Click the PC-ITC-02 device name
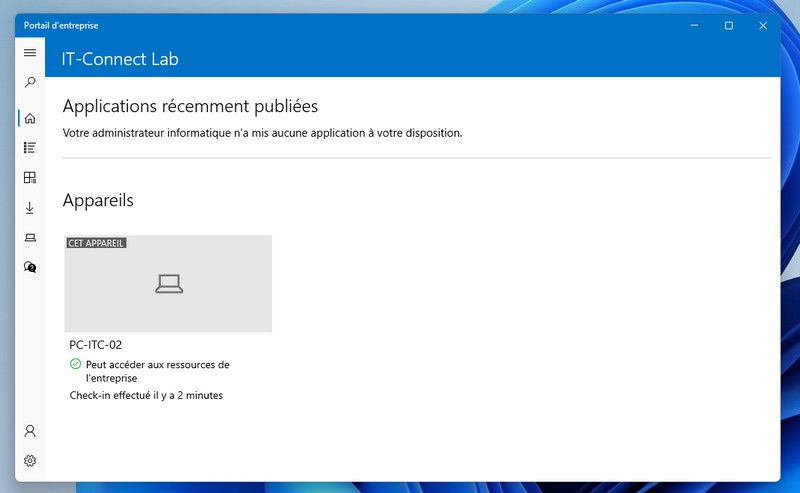This screenshot has width=800, height=493. [95, 345]
